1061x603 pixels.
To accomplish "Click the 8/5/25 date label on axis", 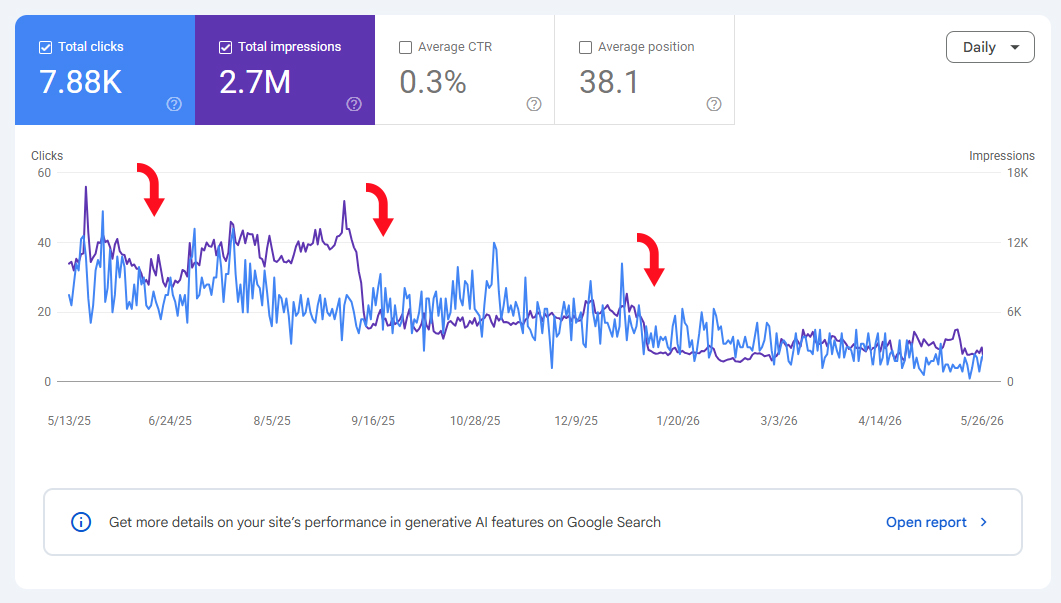I will click(x=272, y=421).
